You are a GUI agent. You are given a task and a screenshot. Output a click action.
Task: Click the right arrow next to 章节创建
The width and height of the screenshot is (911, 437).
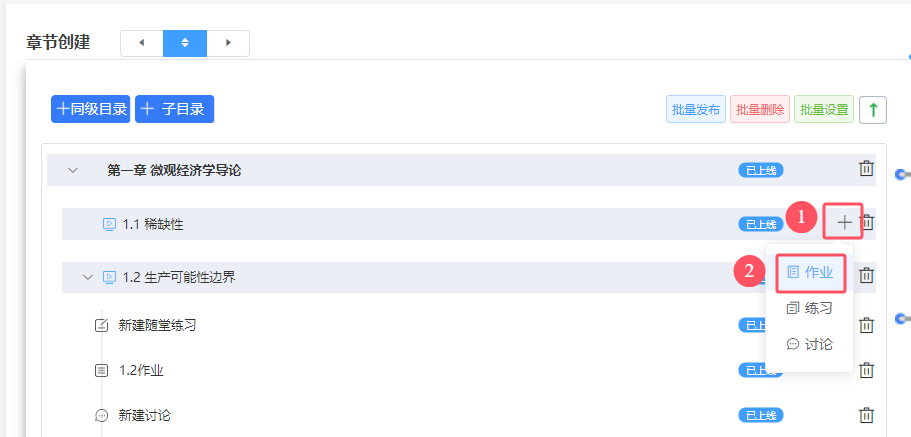(x=228, y=43)
